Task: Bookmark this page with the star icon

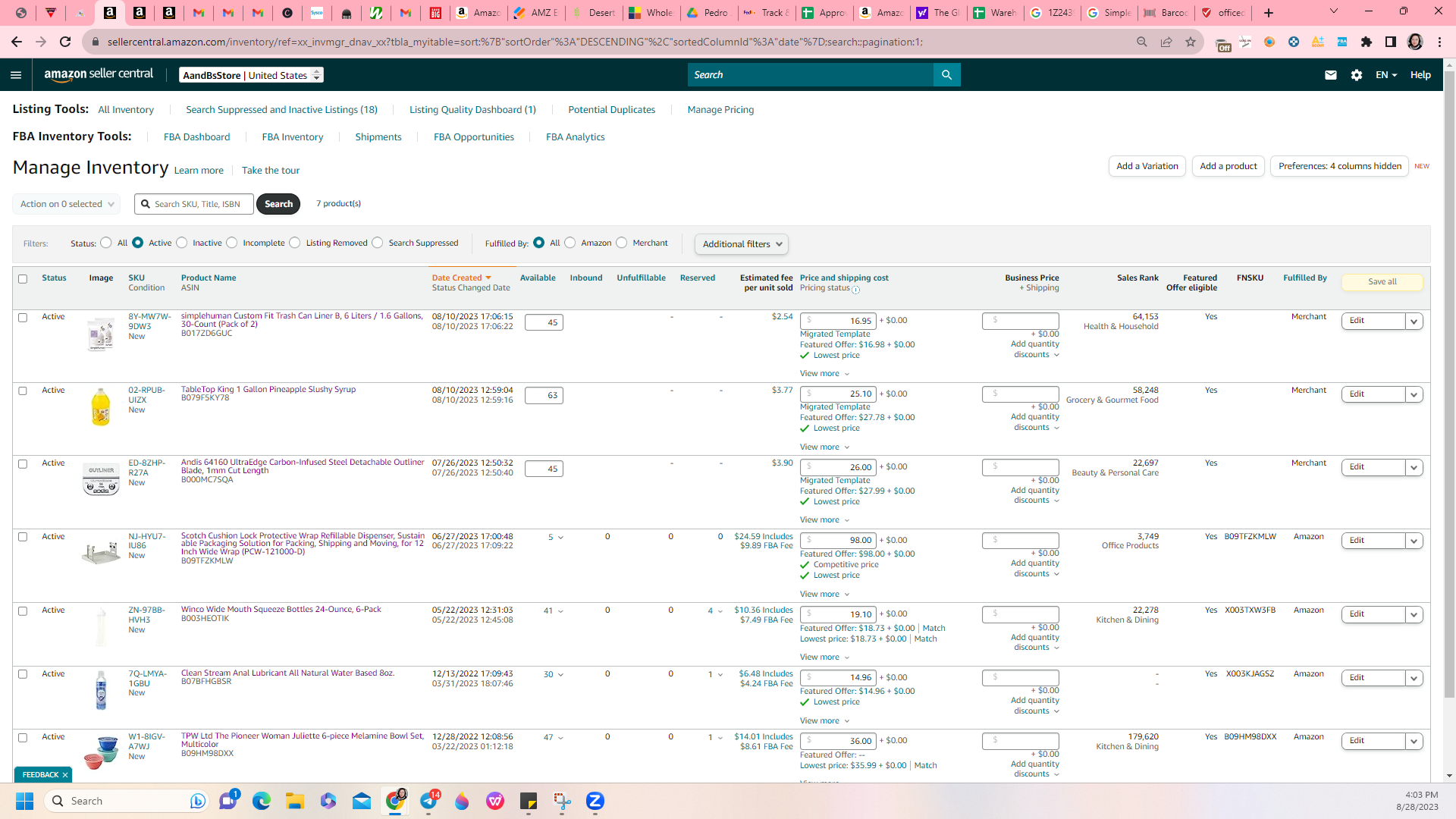Action: [x=1191, y=42]
